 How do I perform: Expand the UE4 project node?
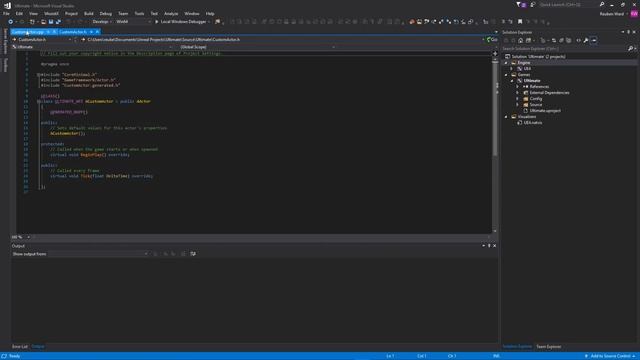click(x=512, y=69)
